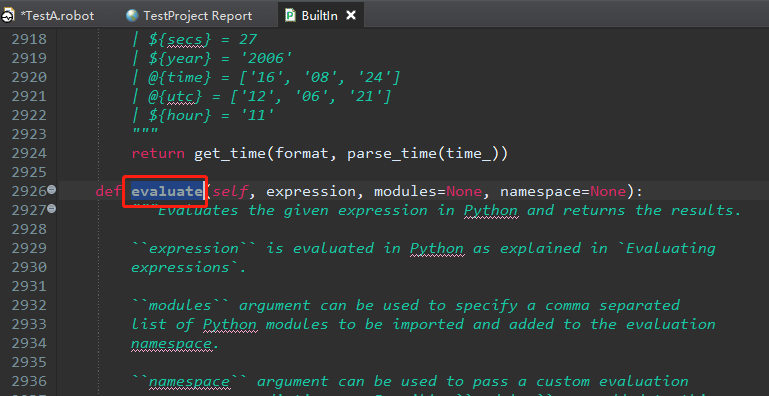Click 'modules=None' parameter in the signature

(428, 191)
